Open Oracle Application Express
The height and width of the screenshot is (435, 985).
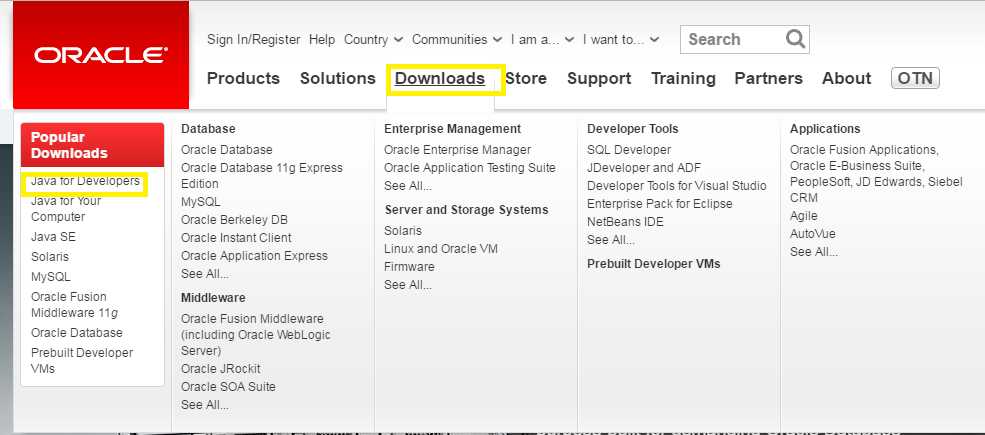tap(254, 256)
